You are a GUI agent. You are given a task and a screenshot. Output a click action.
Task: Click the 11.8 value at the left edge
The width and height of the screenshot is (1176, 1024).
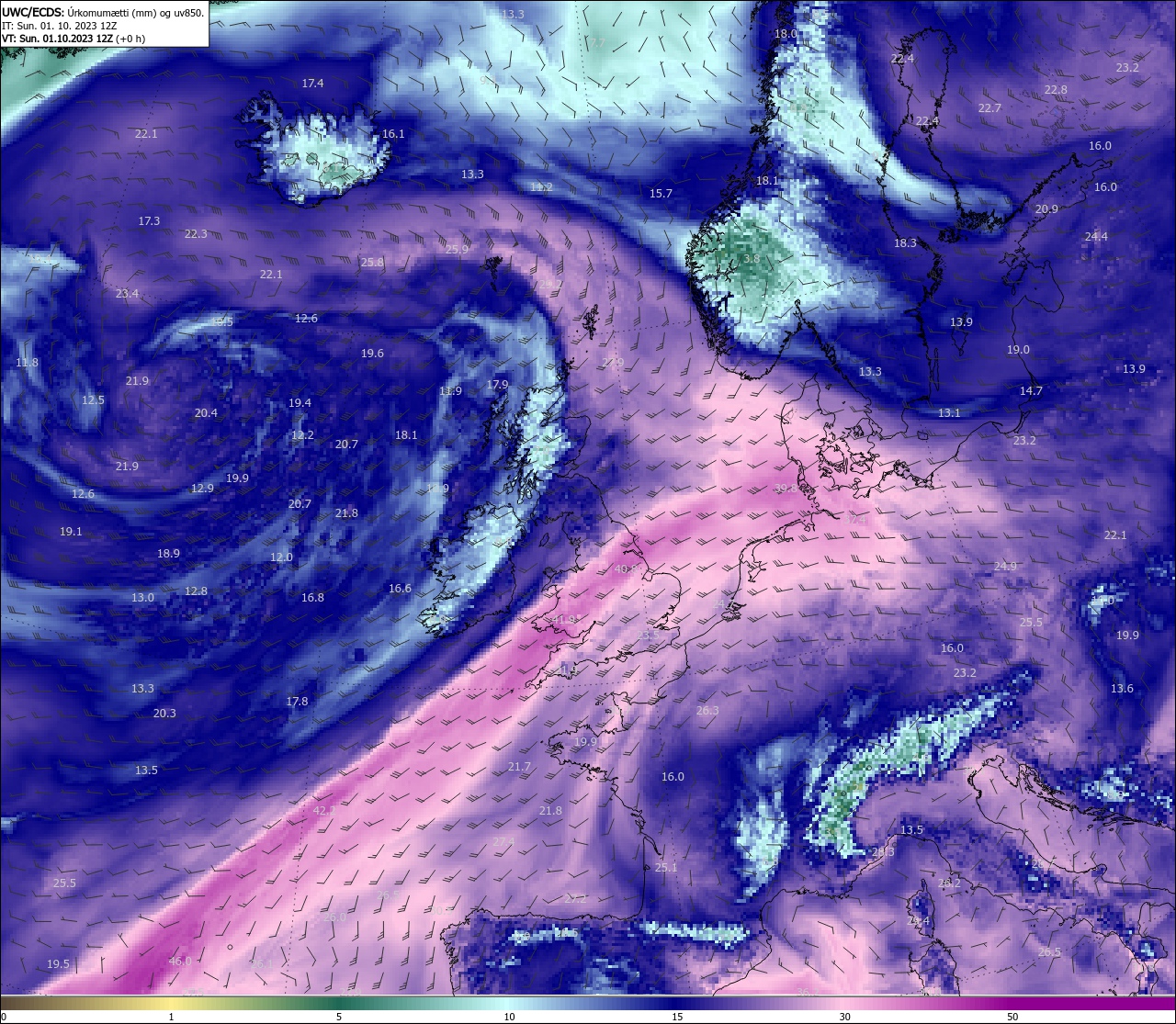tap(28, 363)
